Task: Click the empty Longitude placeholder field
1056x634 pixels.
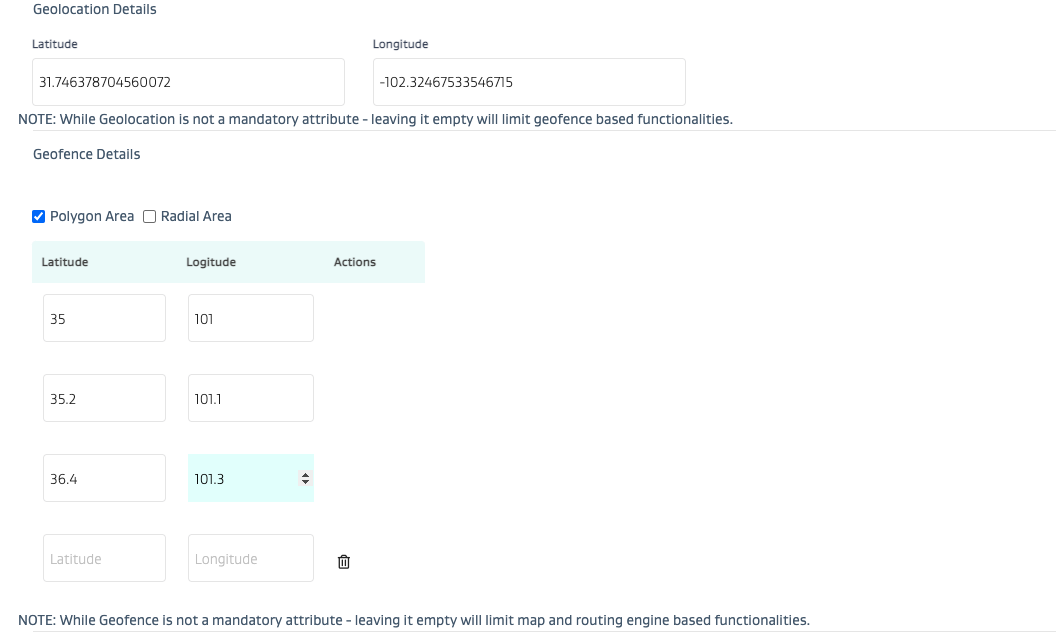Action: 250,558
